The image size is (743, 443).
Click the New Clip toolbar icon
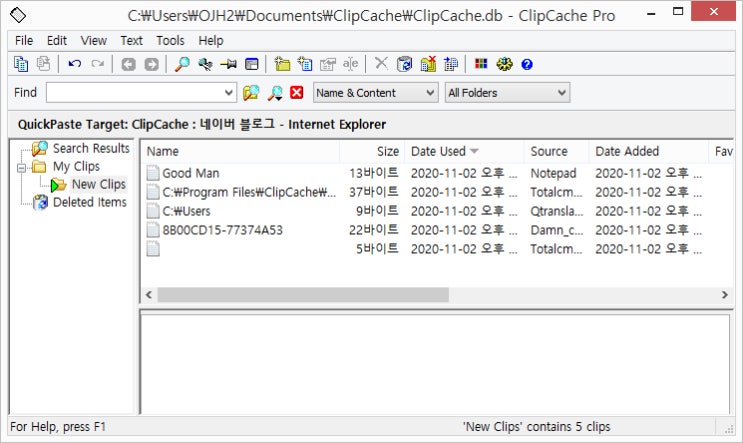coord(305,64)
